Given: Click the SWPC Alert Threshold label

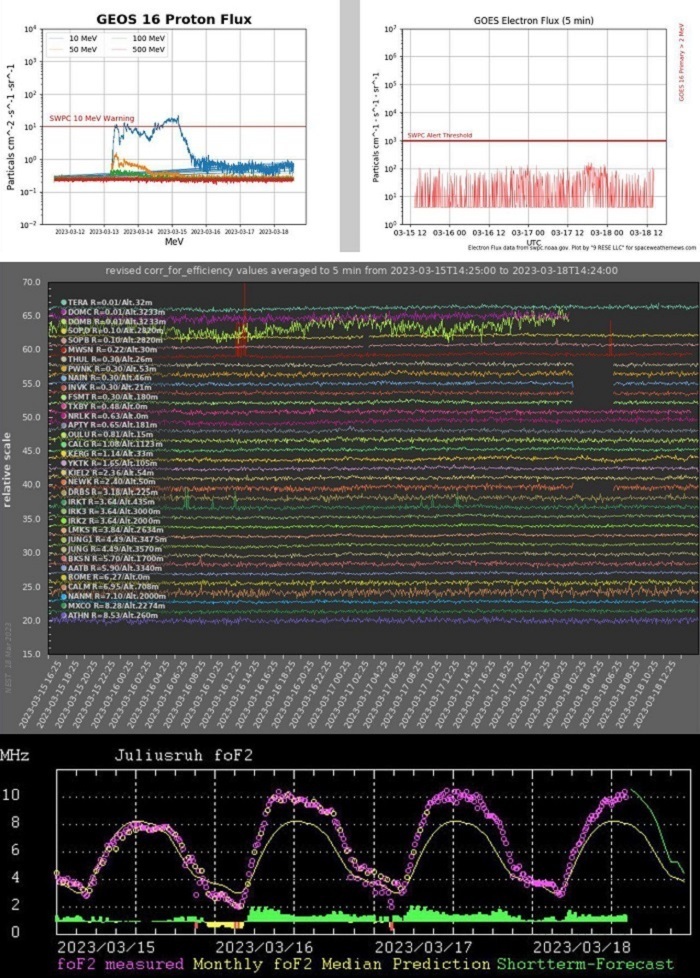Looking at the screenshot, I should 440,135.
